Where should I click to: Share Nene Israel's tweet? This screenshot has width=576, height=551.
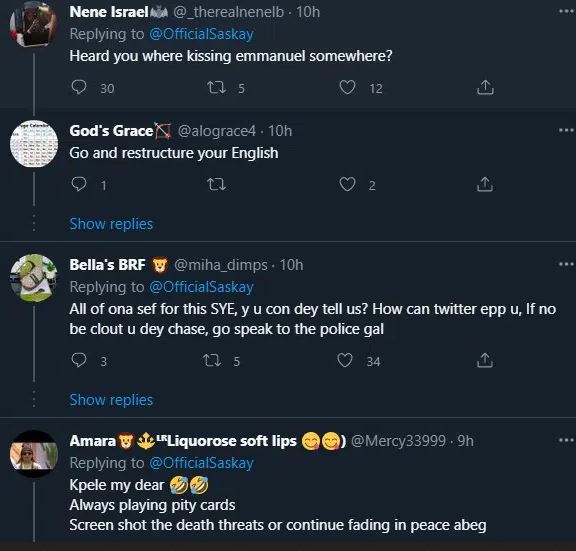(485, 87)
